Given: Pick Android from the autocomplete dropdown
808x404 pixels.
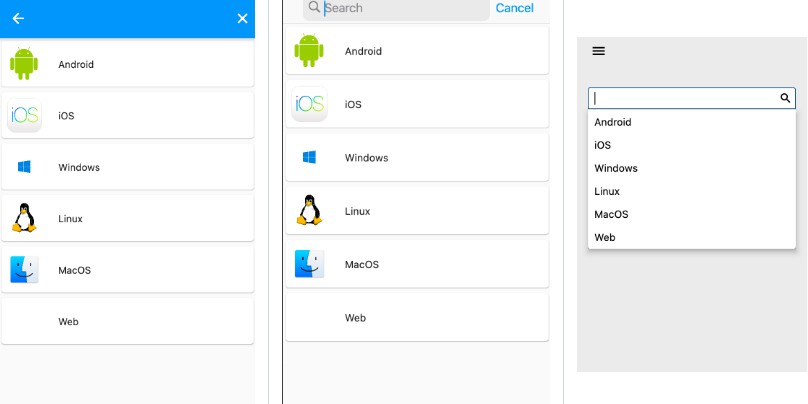Looking at the screenshot, I should point(692,122).
